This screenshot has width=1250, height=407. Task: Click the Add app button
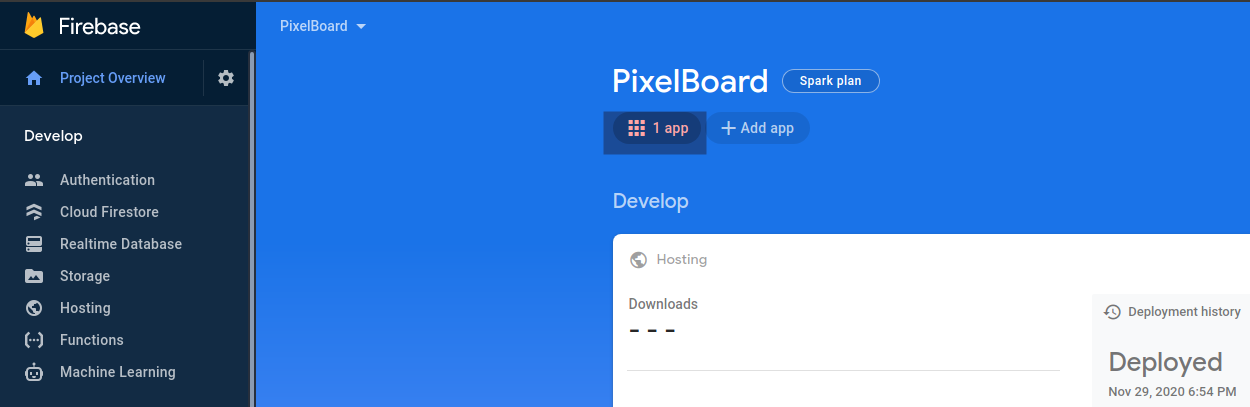coord(758,128)
